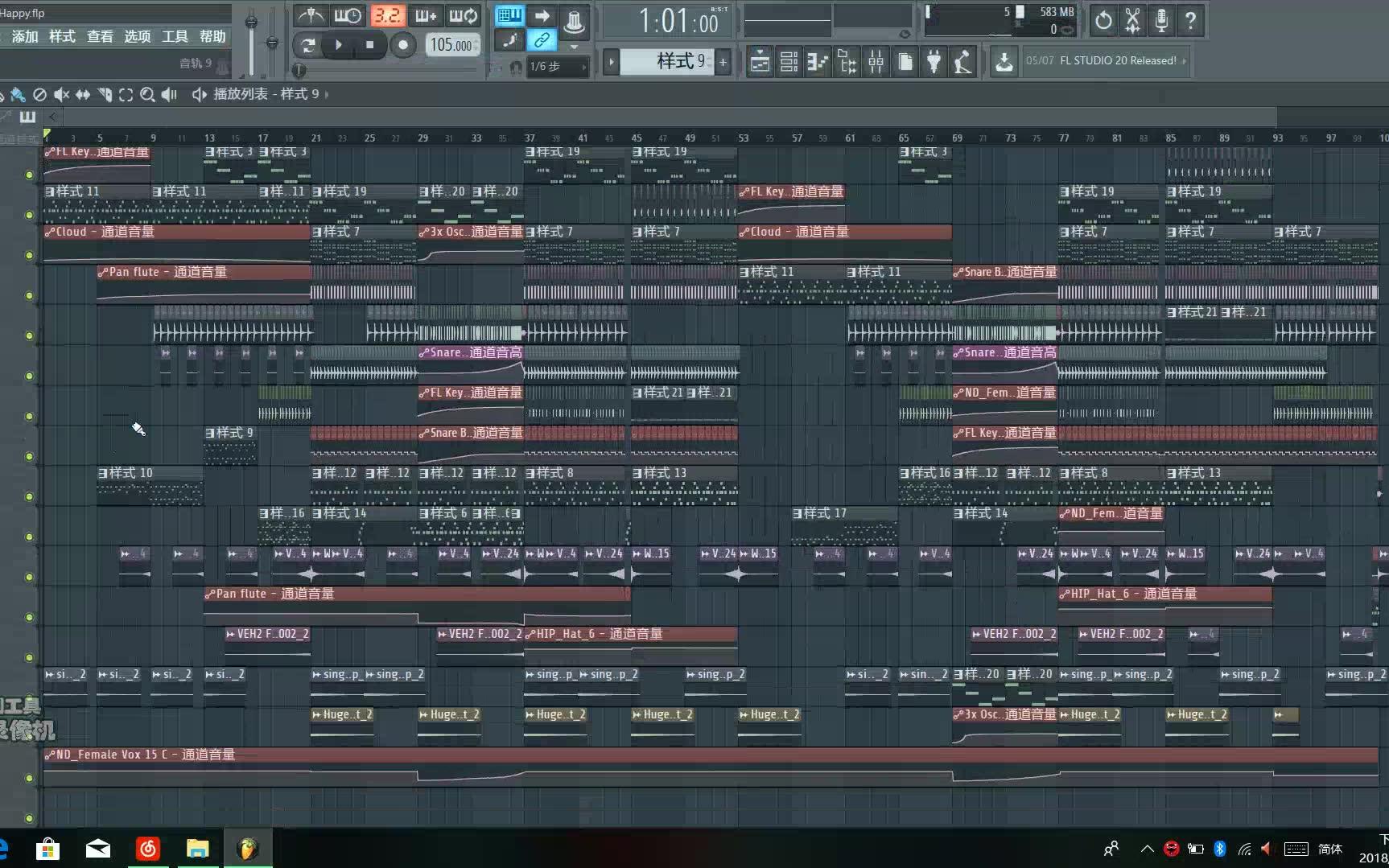The width and height of the screenshot is (1389, 868).
Task: Open File Explorer from the taskbar
Action: (198, 848)
